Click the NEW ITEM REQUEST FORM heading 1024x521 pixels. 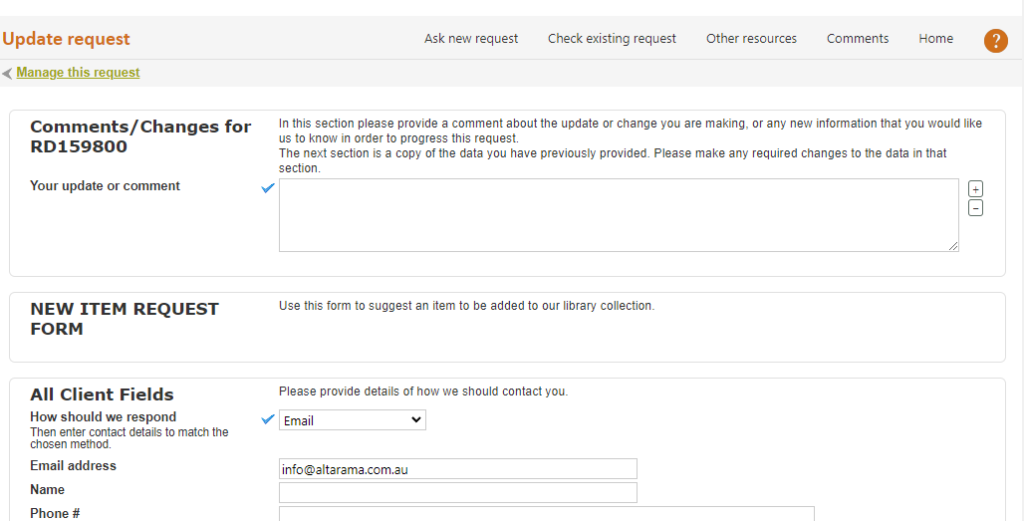coord(124,319)
